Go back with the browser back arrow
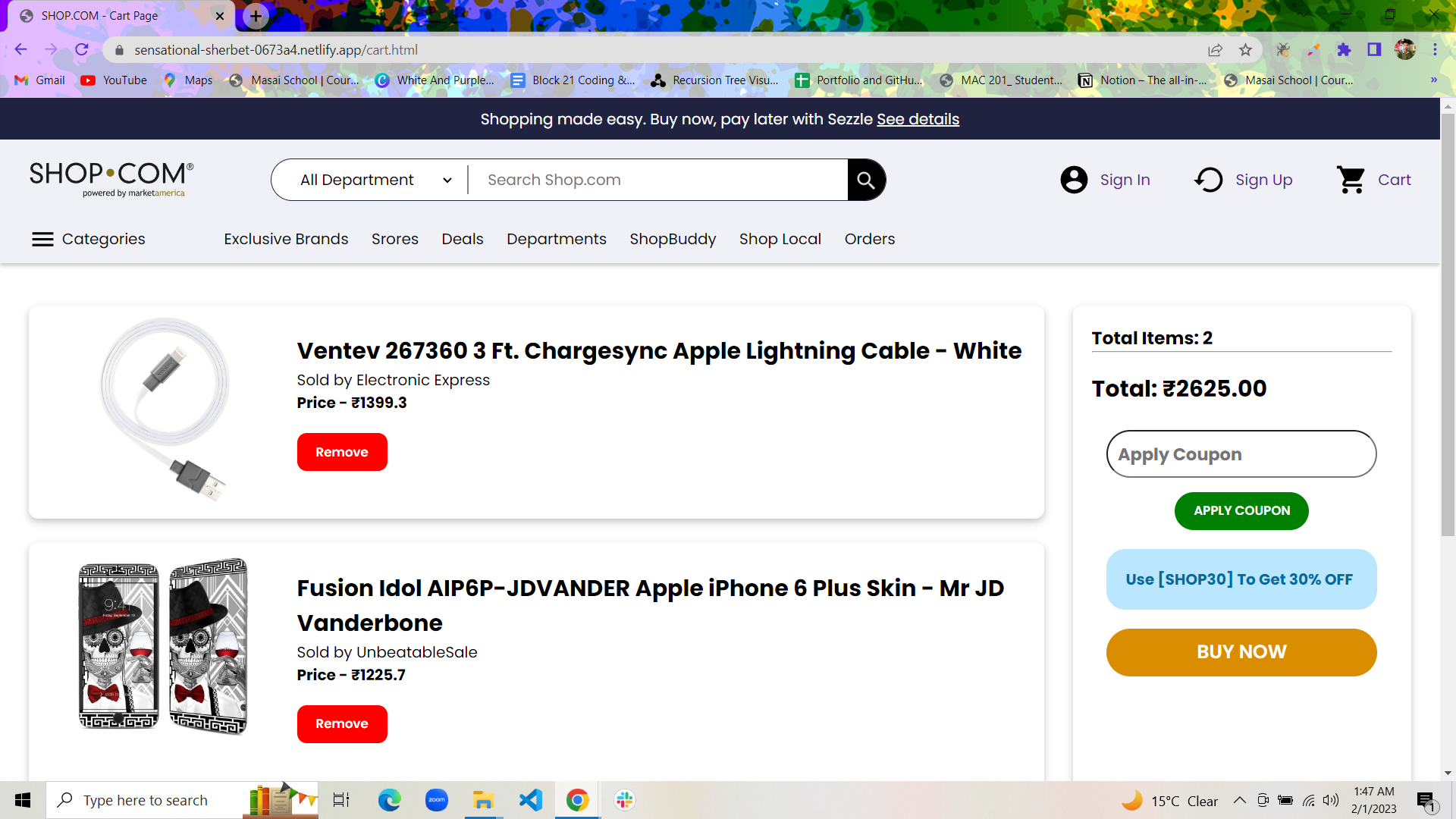This screenshot has height=819, width=1456. point(20,49)
